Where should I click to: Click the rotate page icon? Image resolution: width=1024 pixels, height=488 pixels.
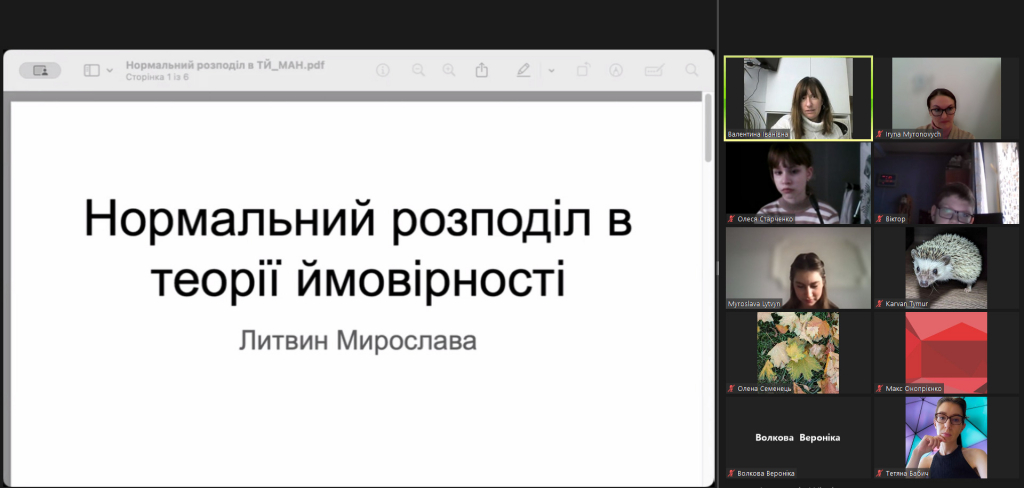[x=583, y=71]
